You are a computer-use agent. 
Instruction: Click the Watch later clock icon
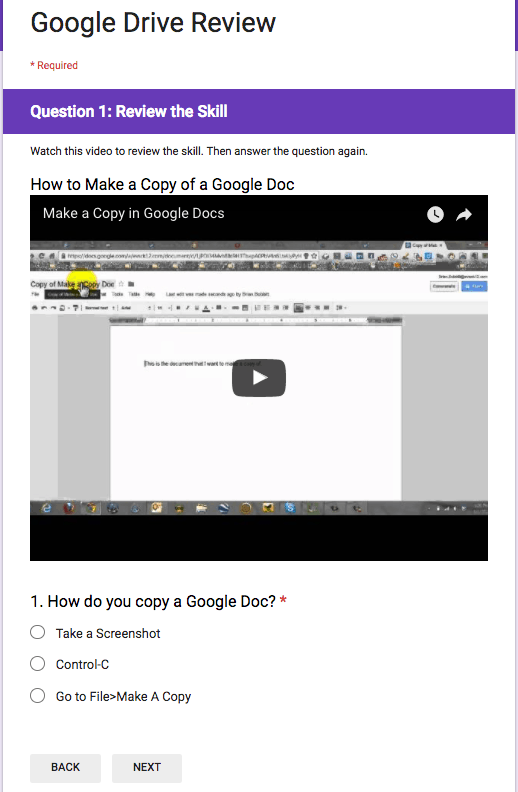[x=435, y=215]
